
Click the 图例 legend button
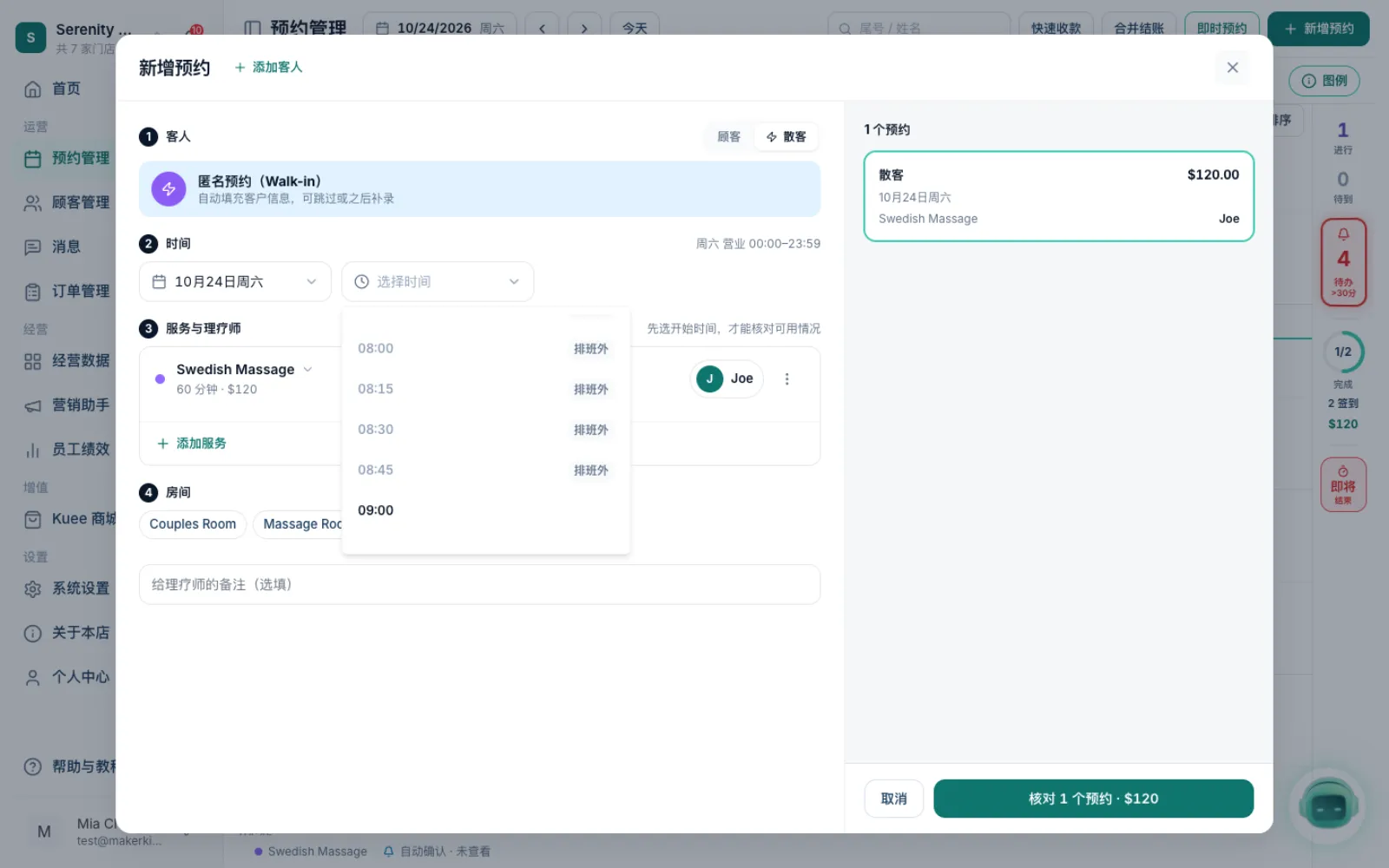pyautogui.click(x=1324, y=81)
